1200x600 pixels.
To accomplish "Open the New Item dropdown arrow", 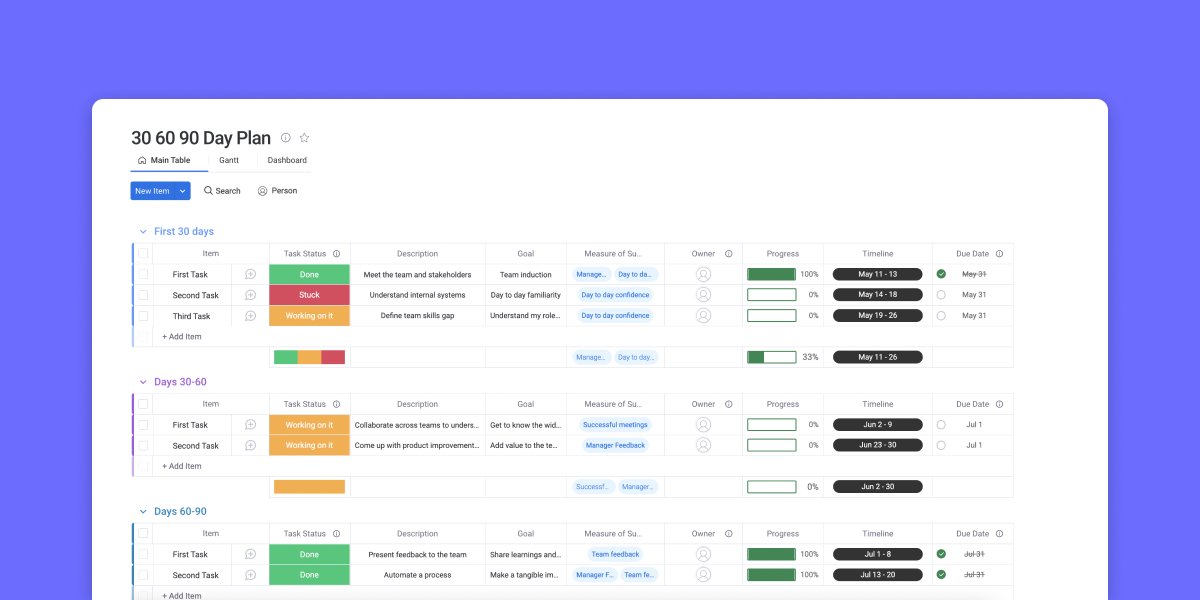I will 183,191.
